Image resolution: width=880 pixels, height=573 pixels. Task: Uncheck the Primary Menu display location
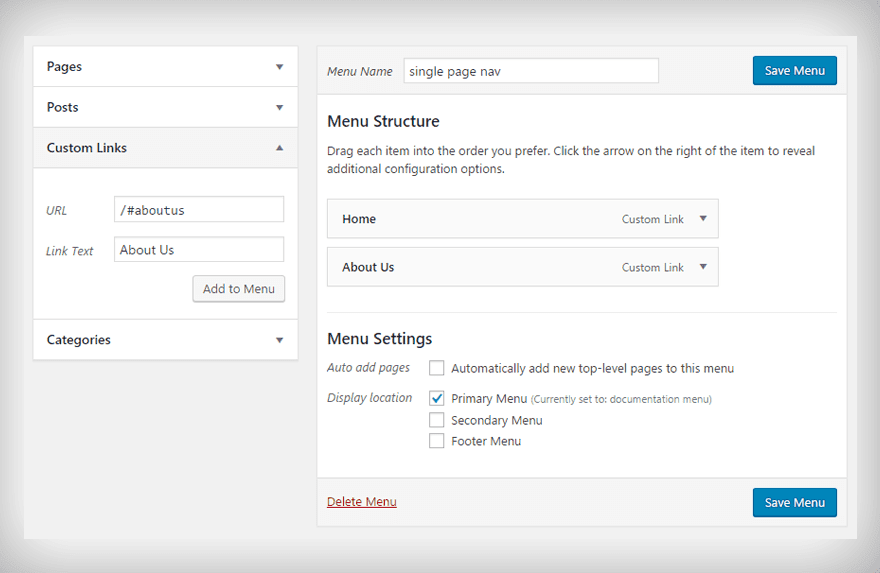(x=437, y=398)
